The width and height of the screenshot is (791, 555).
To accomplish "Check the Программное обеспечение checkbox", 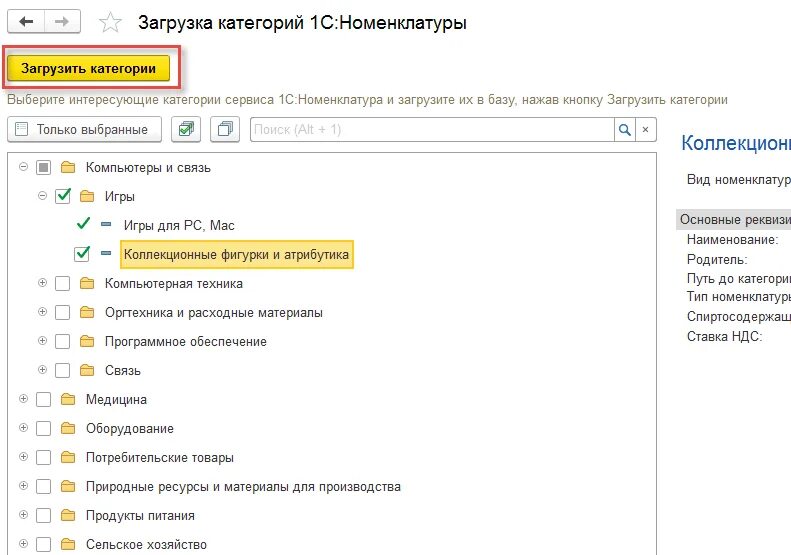I will [x=63, y=342].
